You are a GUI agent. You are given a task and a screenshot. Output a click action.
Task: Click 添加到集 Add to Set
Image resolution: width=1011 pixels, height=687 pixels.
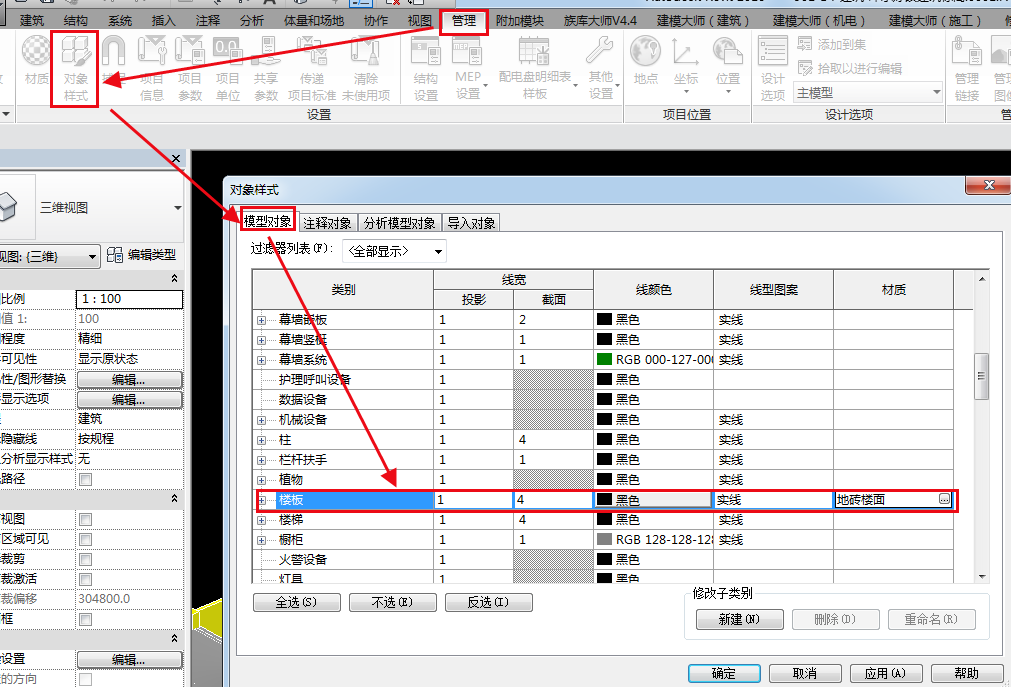click(x=832, y=45)
